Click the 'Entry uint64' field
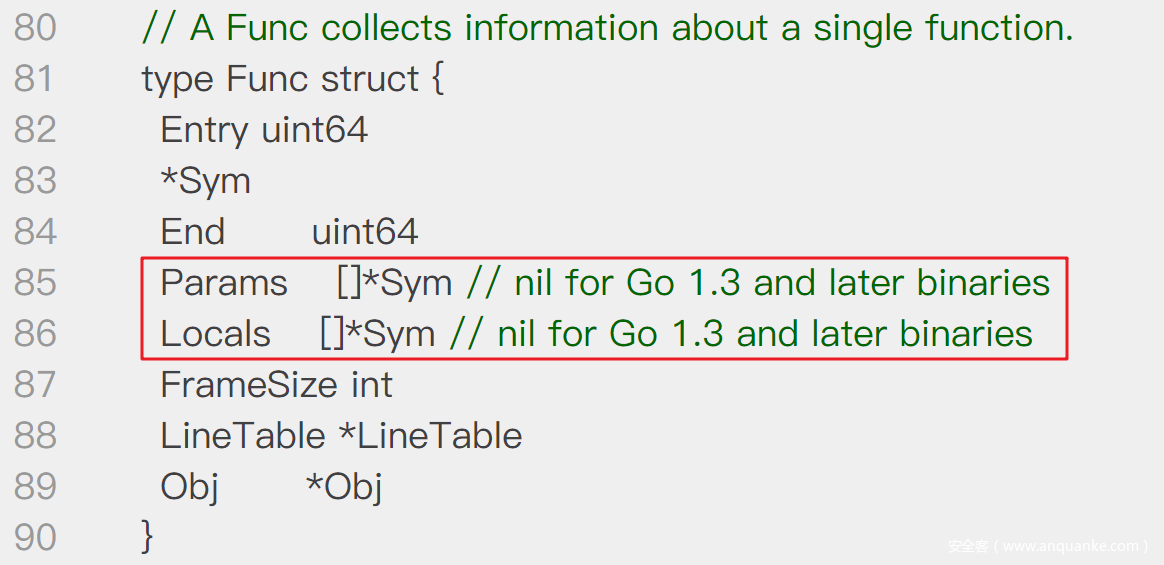1164x565 pixels. click(x=264, y=131)
